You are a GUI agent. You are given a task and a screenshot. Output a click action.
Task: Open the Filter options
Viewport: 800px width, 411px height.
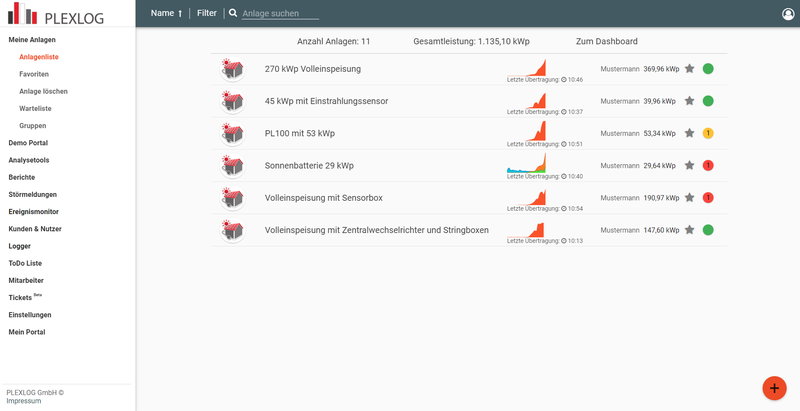point(207,13)
